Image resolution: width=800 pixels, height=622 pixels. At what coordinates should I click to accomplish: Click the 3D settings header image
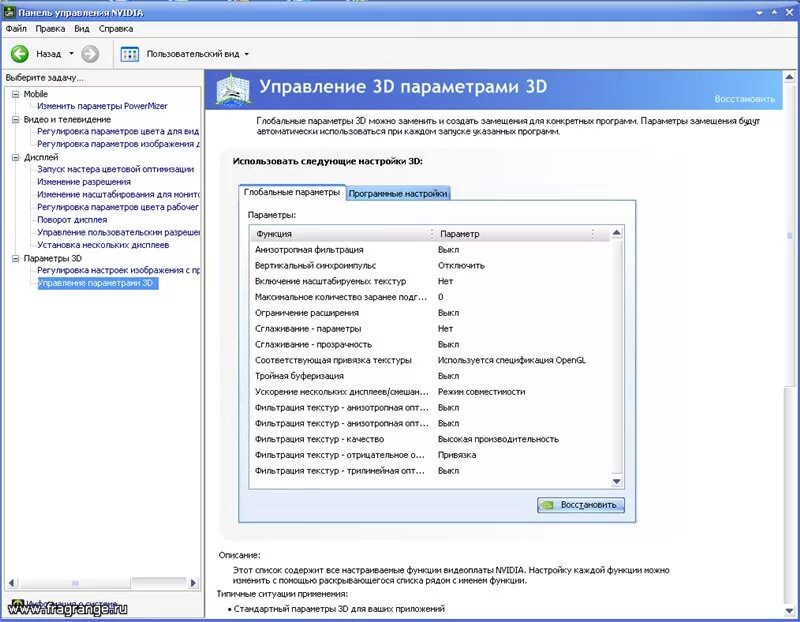[x=233, y=90]
